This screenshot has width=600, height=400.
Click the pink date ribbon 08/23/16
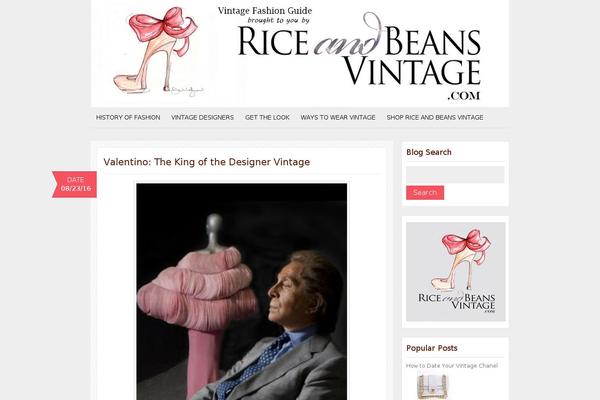click(74, 184)
